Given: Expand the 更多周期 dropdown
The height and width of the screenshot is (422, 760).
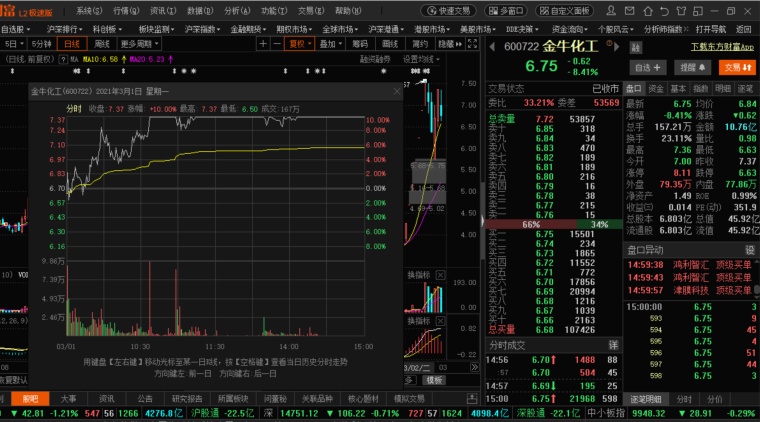Looking at the screenshot, I should pyautogui.click(x=139, y=44).
